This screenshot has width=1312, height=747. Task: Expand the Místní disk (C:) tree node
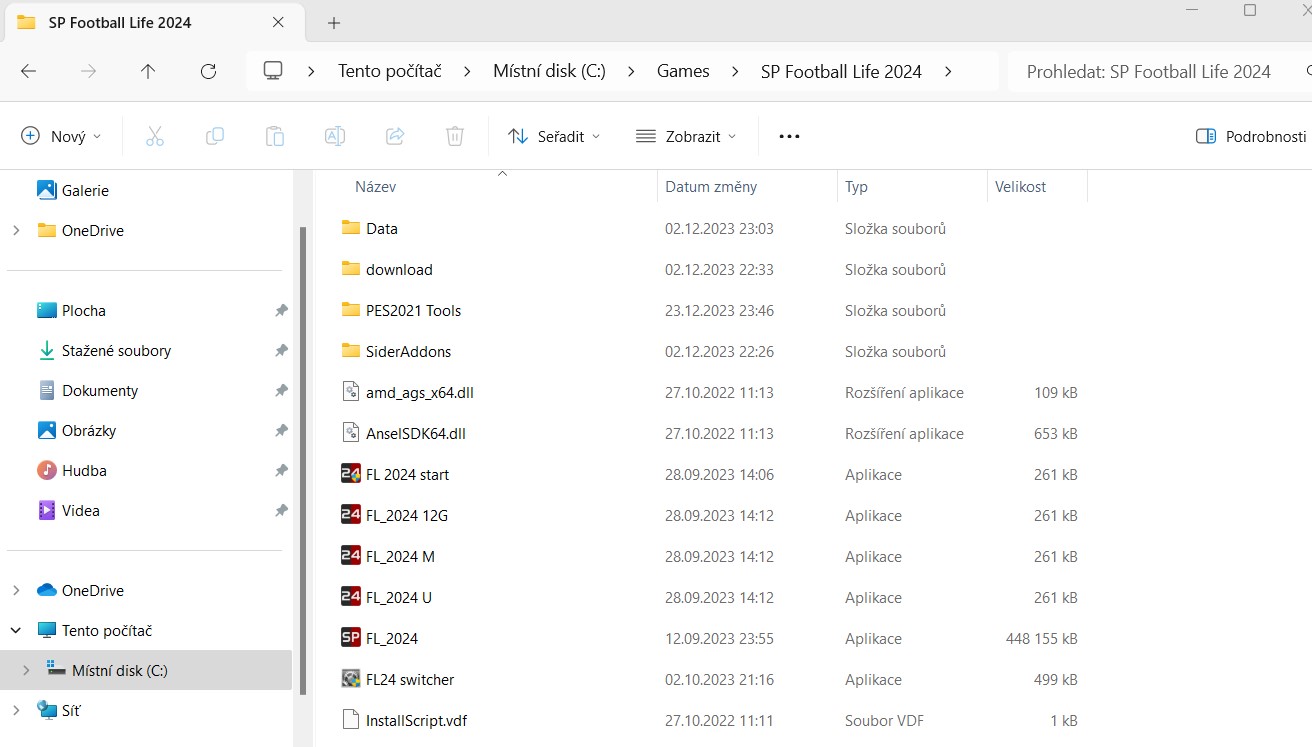click(27, 671)
